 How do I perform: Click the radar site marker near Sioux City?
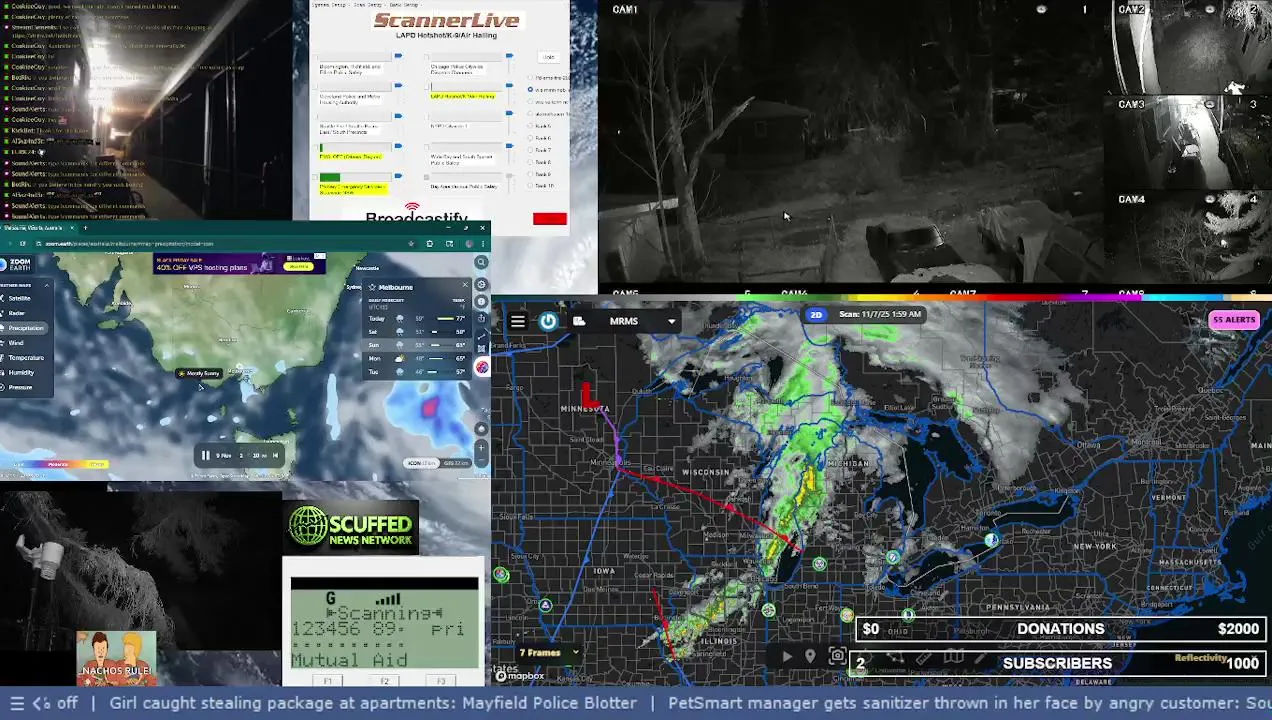click(501, 574)
